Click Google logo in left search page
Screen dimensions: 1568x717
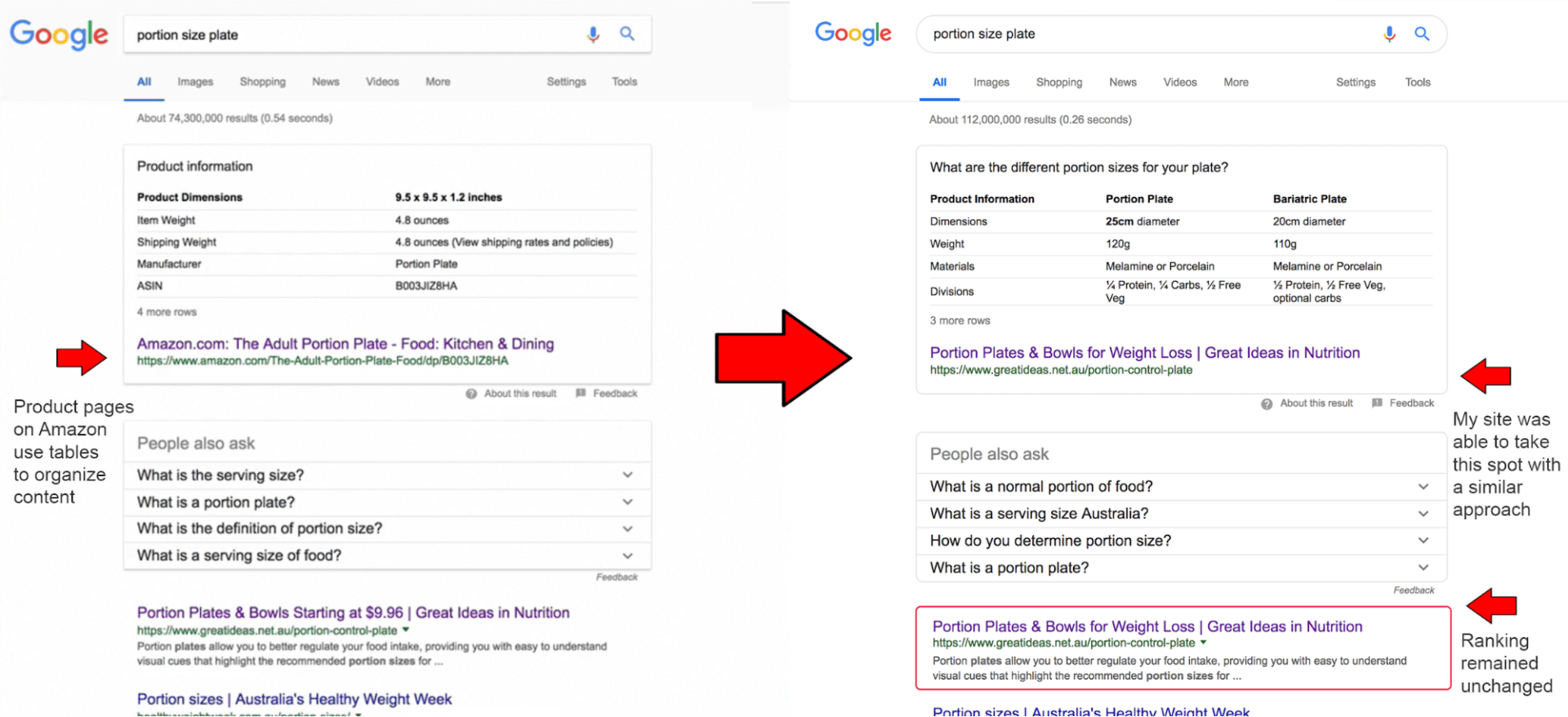(x=59, y=34)
